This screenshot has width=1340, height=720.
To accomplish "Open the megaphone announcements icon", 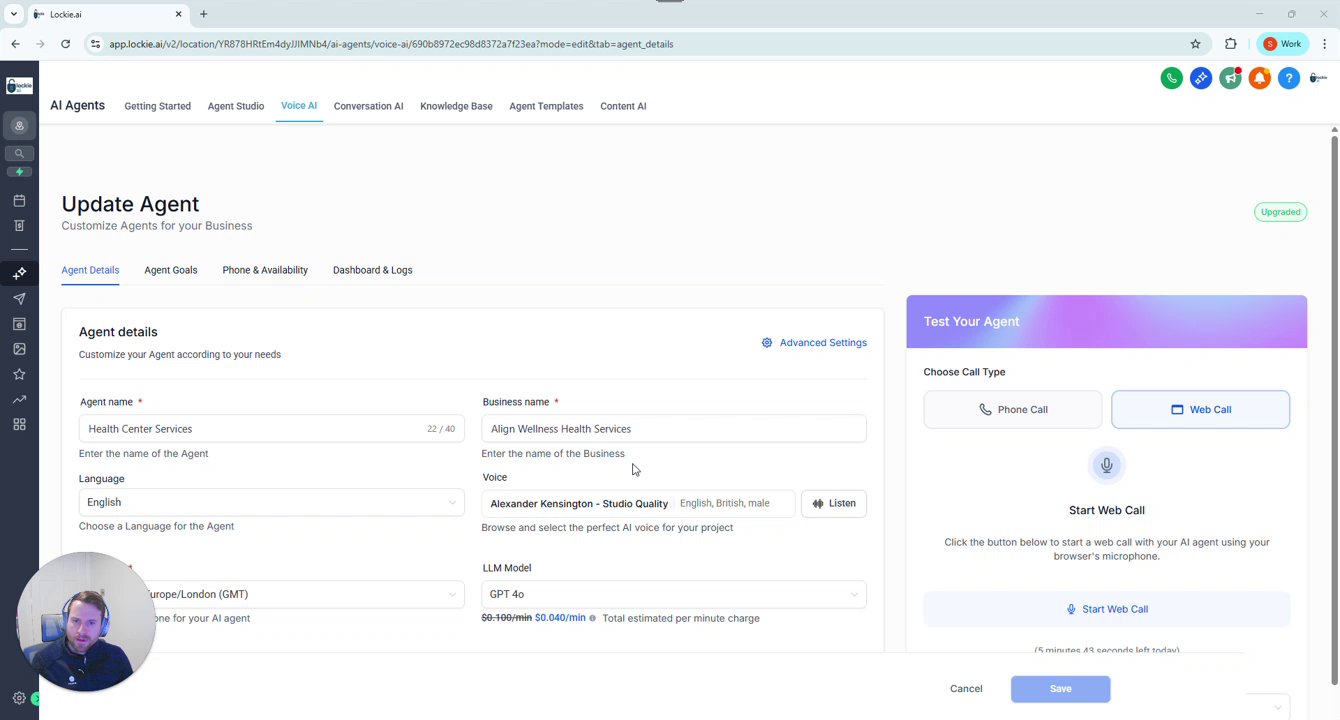I will pyautogui.click(x=1230, y=78).
